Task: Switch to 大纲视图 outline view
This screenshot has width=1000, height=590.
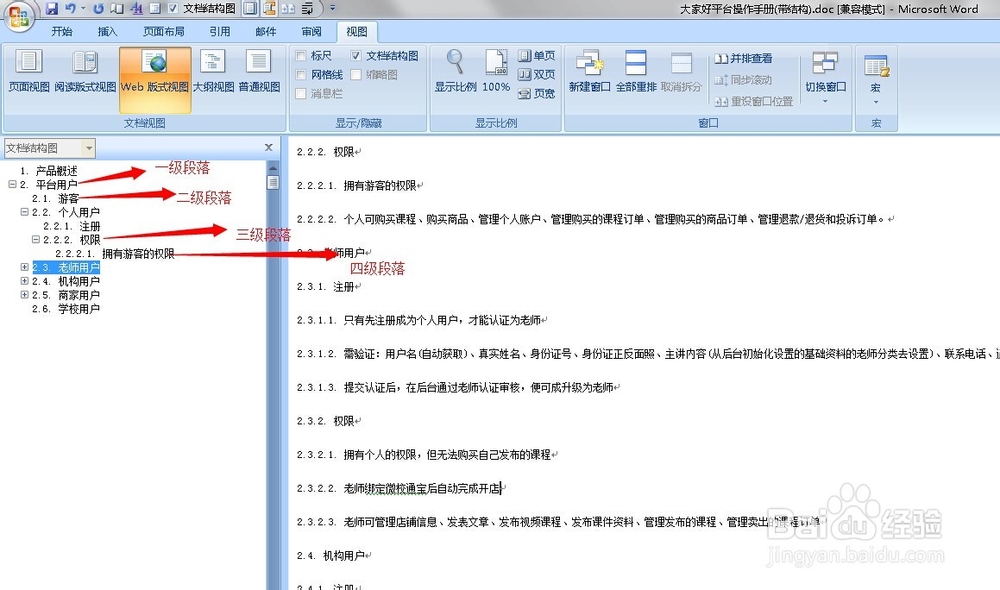Action: click(x=213, y=71)
